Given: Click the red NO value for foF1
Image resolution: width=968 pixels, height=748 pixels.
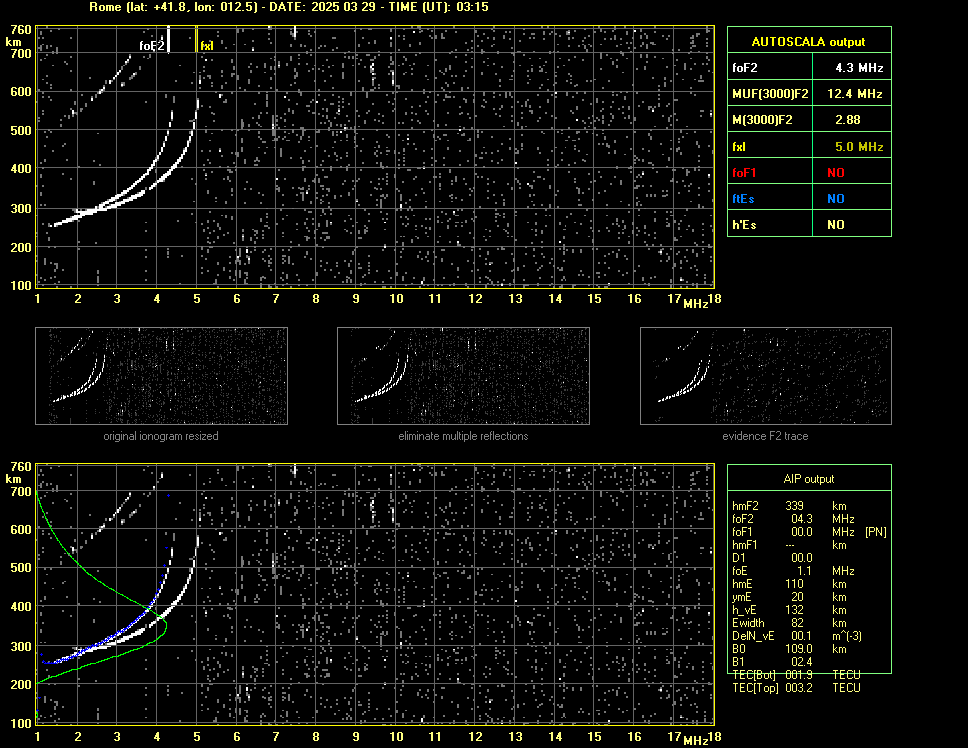Looking at the screenshot, I should click(836, 173).
